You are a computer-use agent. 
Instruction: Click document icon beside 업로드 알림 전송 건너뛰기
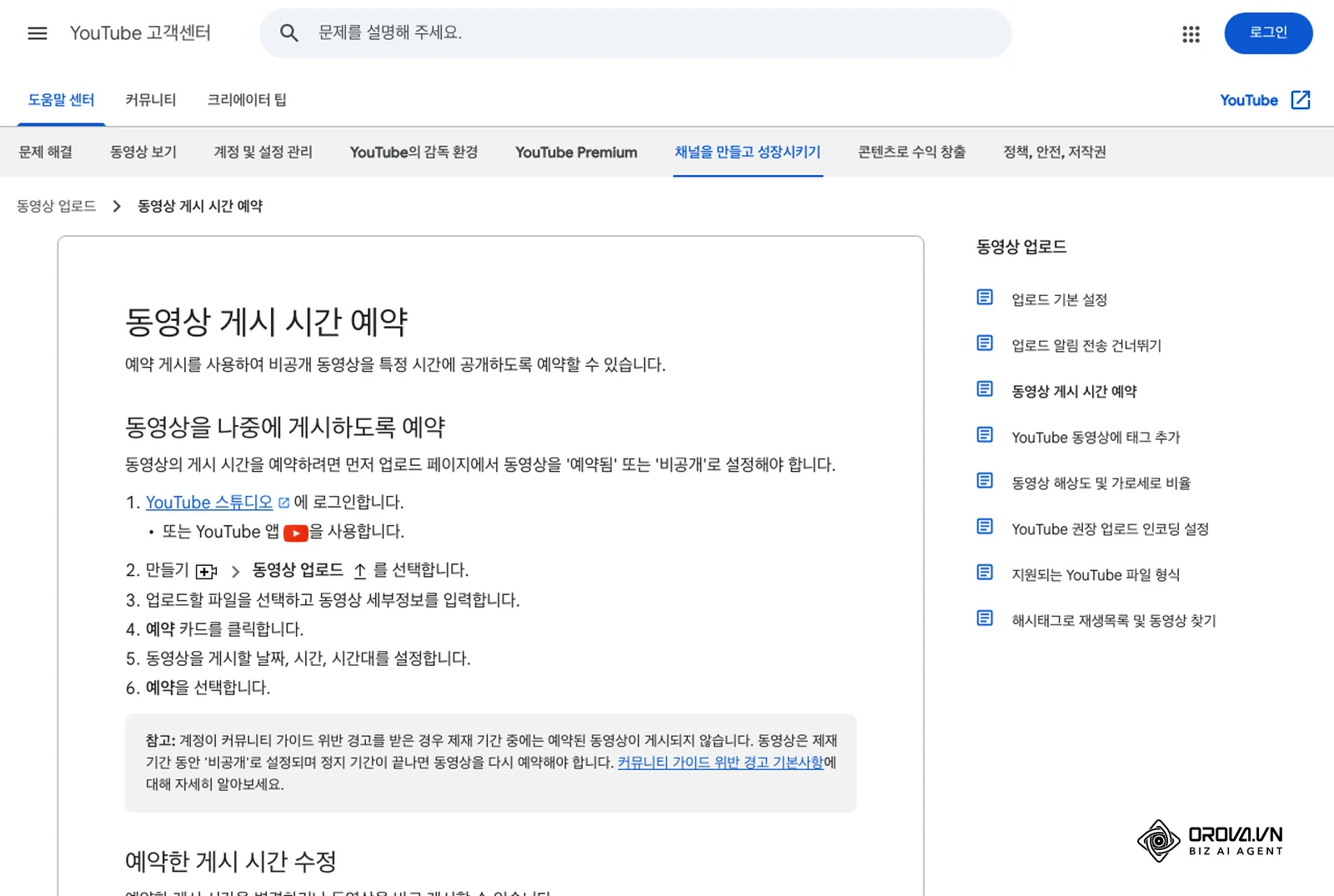(x=985, y=343)
